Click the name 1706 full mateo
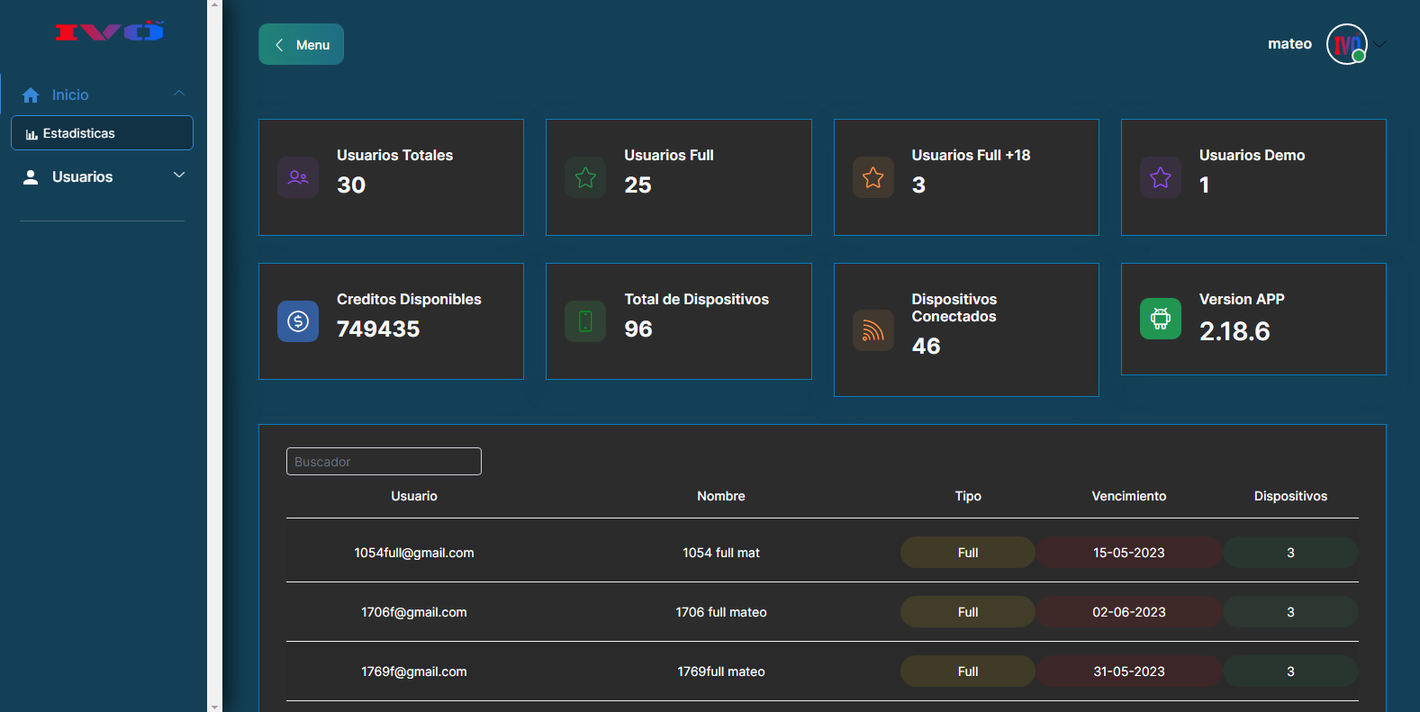This screenshot has height=712, width=1420. [x=721, y=612]
